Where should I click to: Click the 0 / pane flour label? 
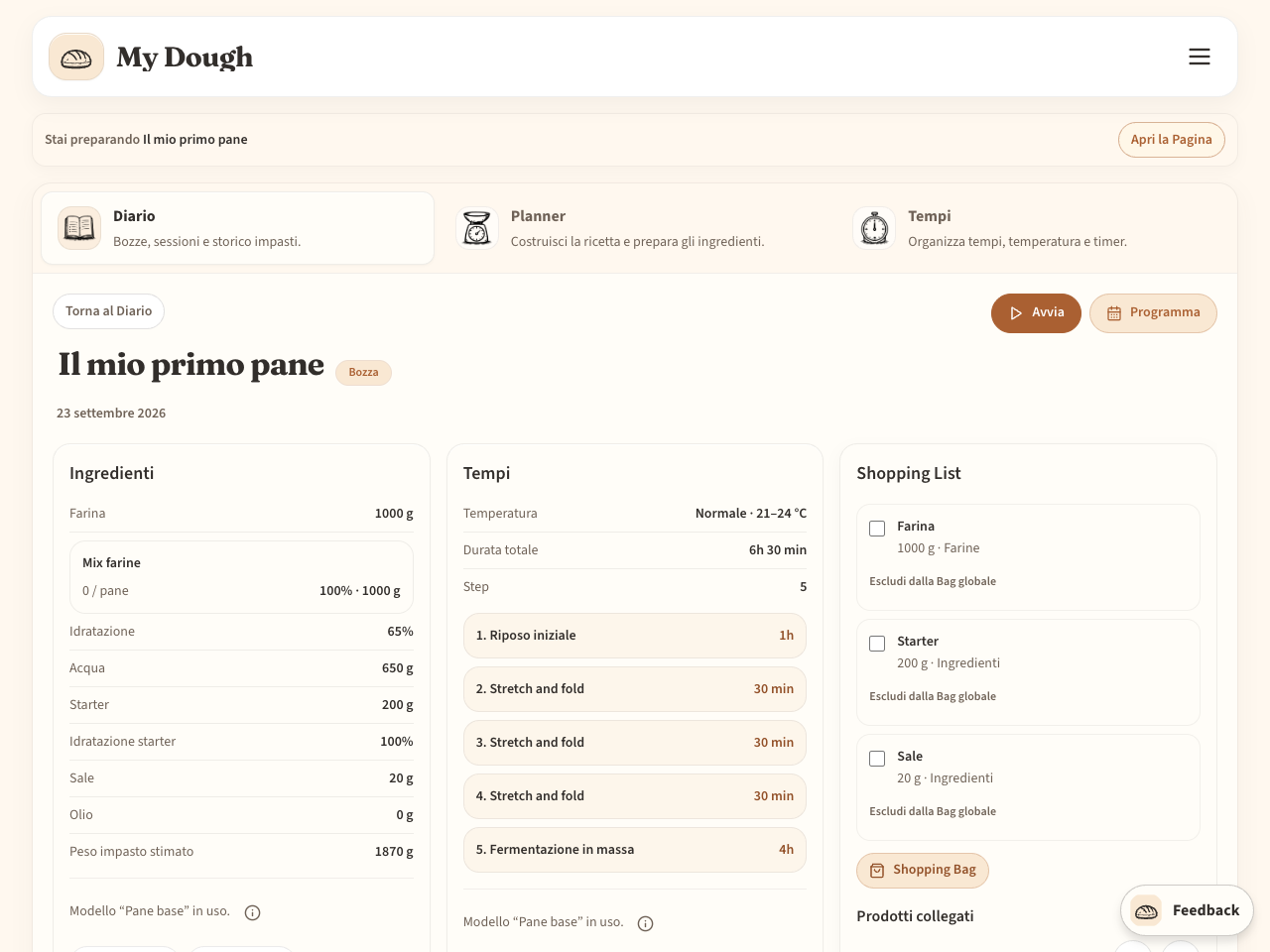(105, 591)
